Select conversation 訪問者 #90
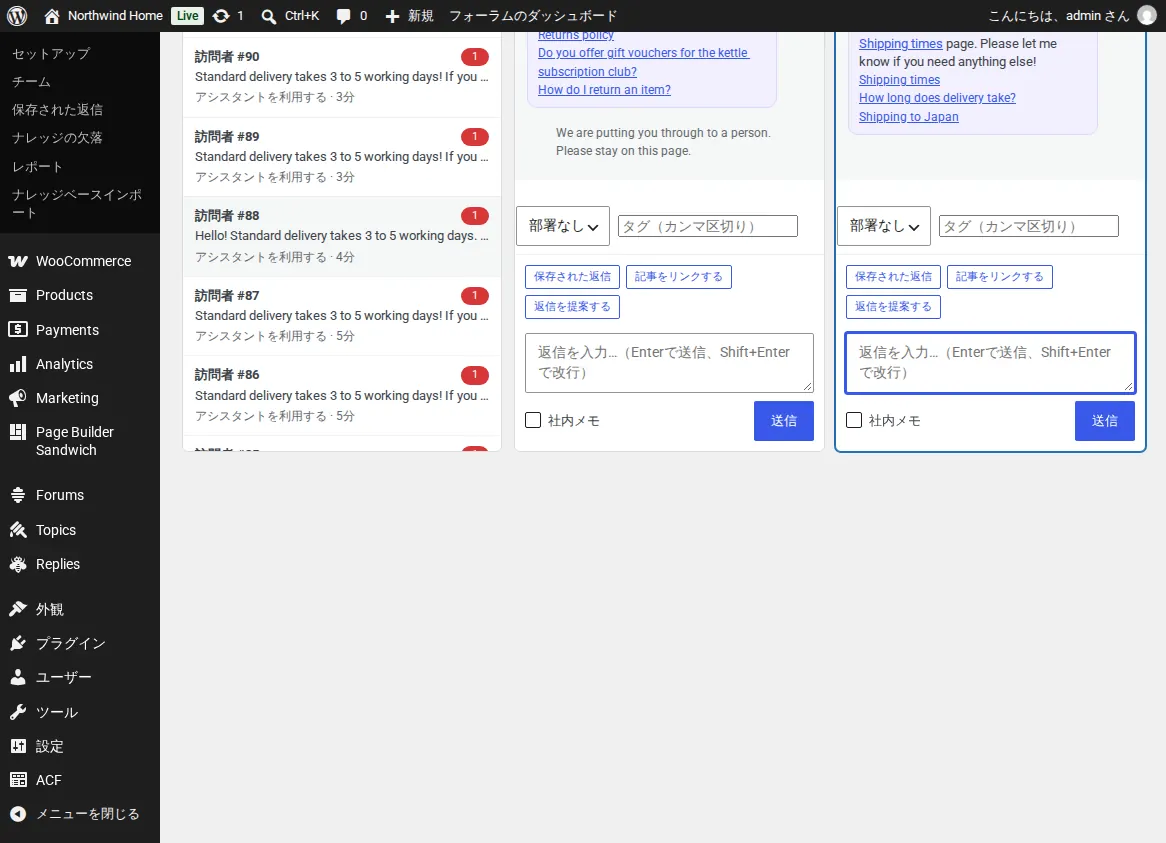1166x843 pixels. point(341,77)
